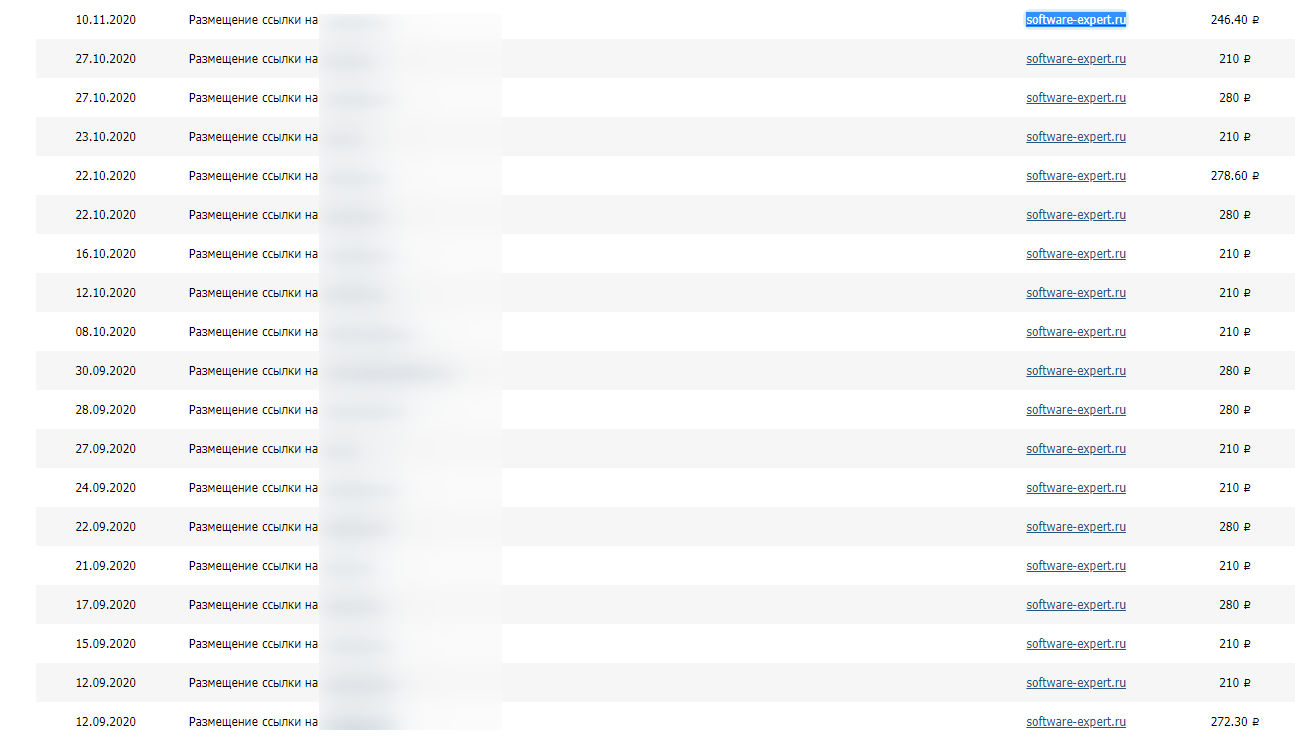This screenshot has width=1295, height=736.
Task: Open software-expert.ru link in the 21.09.2020 row
Action: click(1076, 566)
